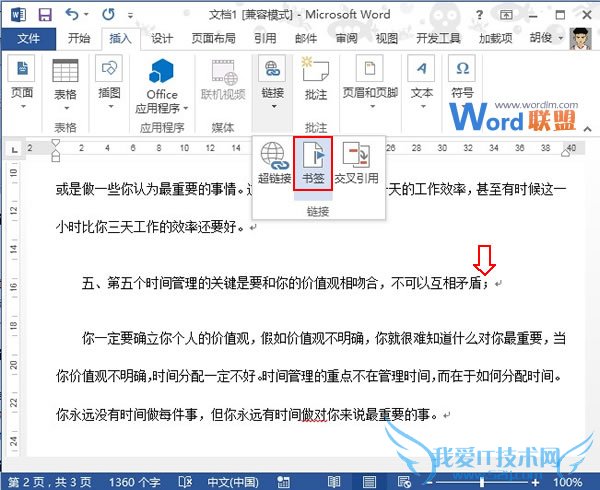Collapse the 链接 links dropdown button
The height and width of the screenshot is (490, 600).
pos(272,82)
